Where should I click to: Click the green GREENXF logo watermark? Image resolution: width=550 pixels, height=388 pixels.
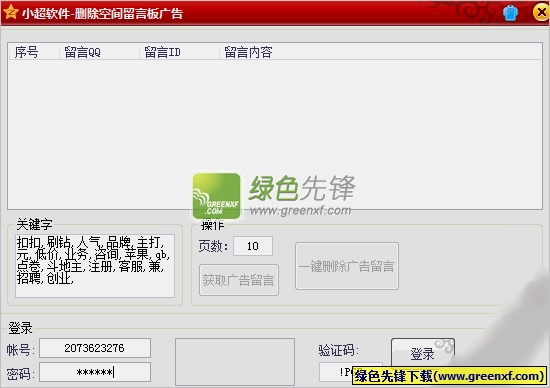click(x=217, y=196)
